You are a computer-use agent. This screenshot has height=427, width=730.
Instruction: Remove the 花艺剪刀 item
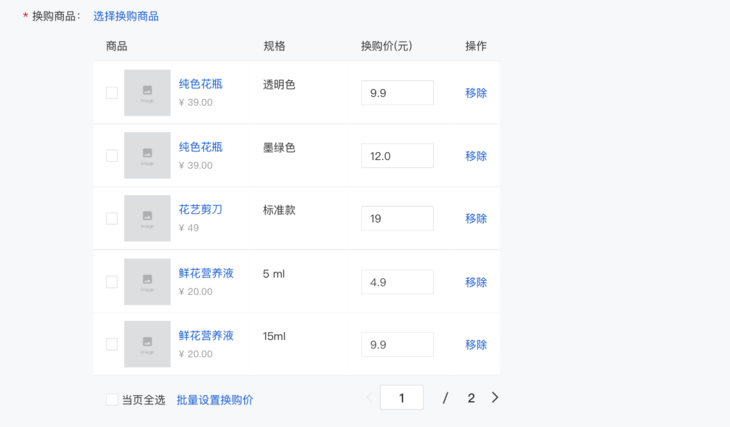click(x=476, y=218)
